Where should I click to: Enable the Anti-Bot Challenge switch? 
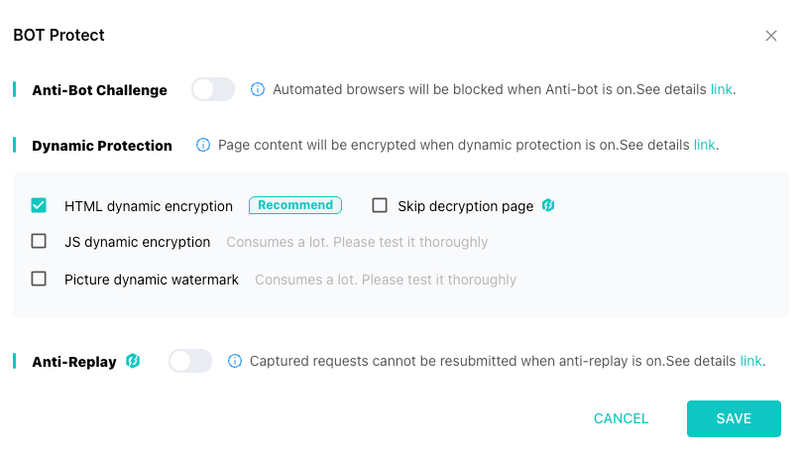point(213,89)
